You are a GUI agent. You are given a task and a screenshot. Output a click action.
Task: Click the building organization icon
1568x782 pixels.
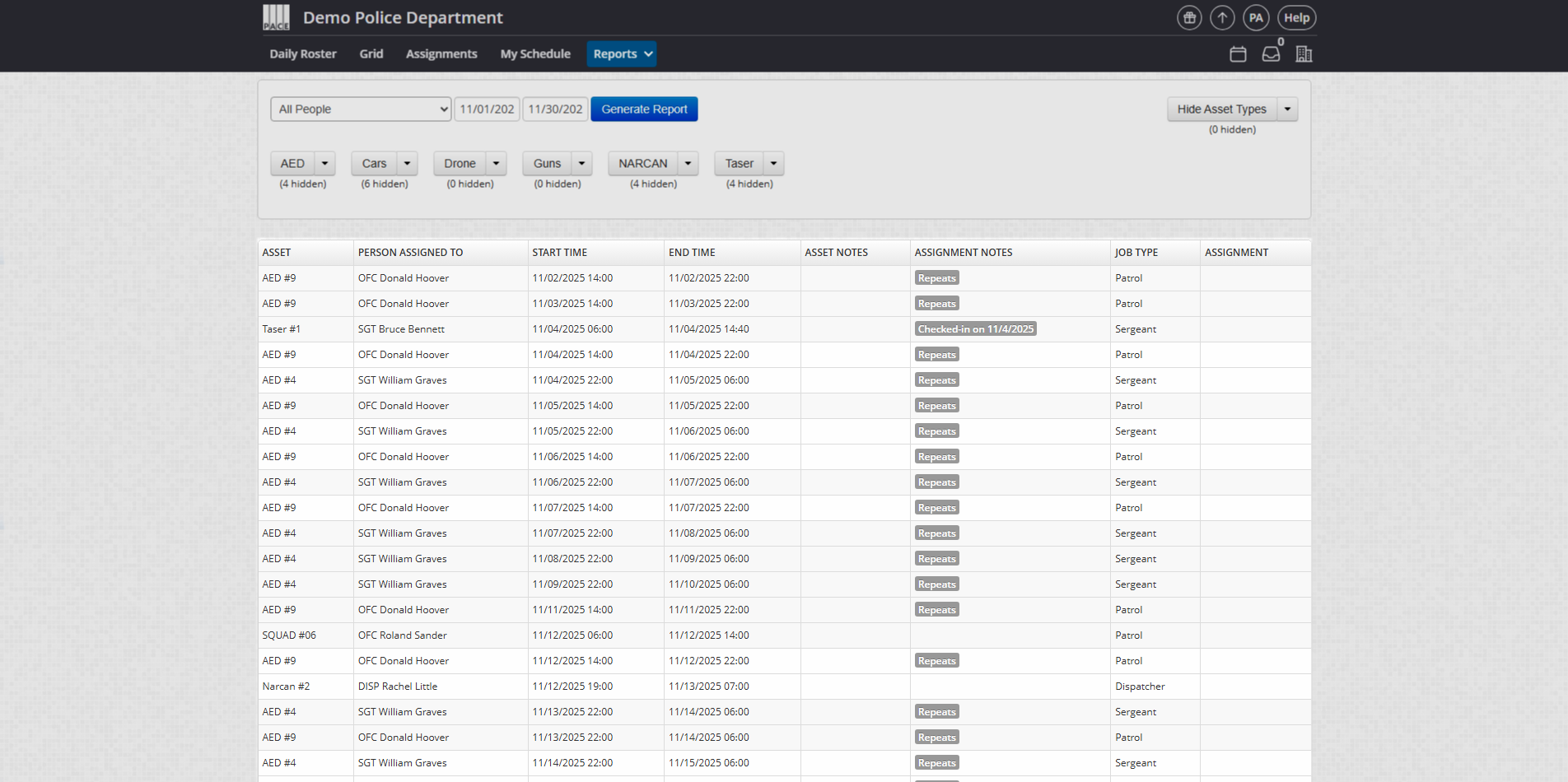click(x=1304, y=54)
